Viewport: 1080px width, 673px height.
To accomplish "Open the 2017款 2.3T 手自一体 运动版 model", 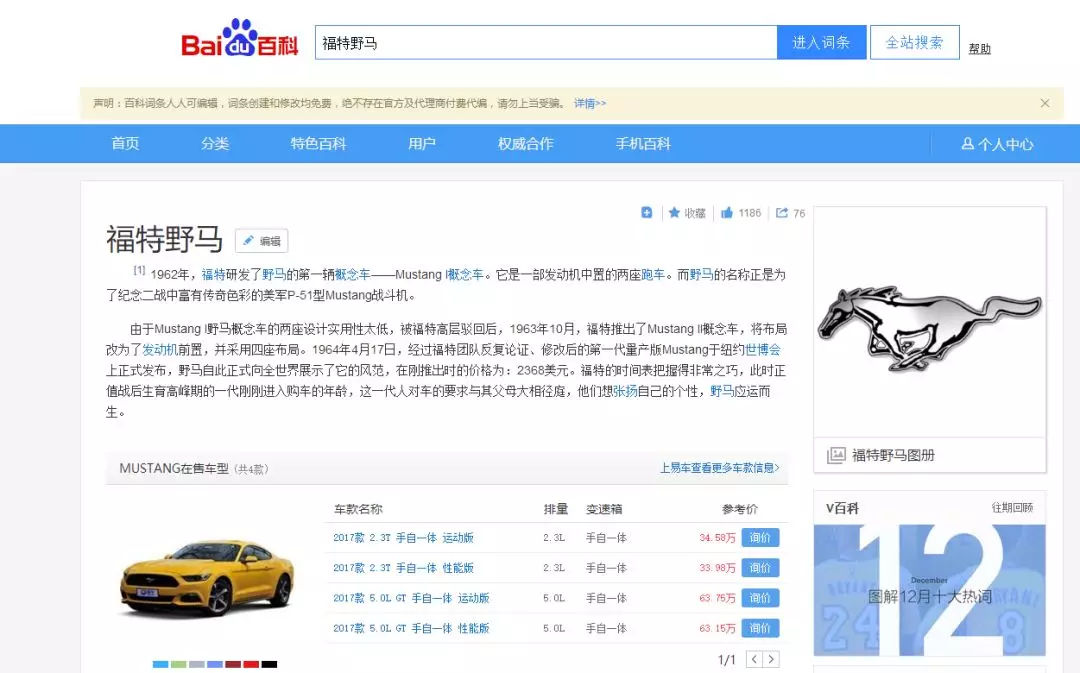I will [x=404, y=538].
